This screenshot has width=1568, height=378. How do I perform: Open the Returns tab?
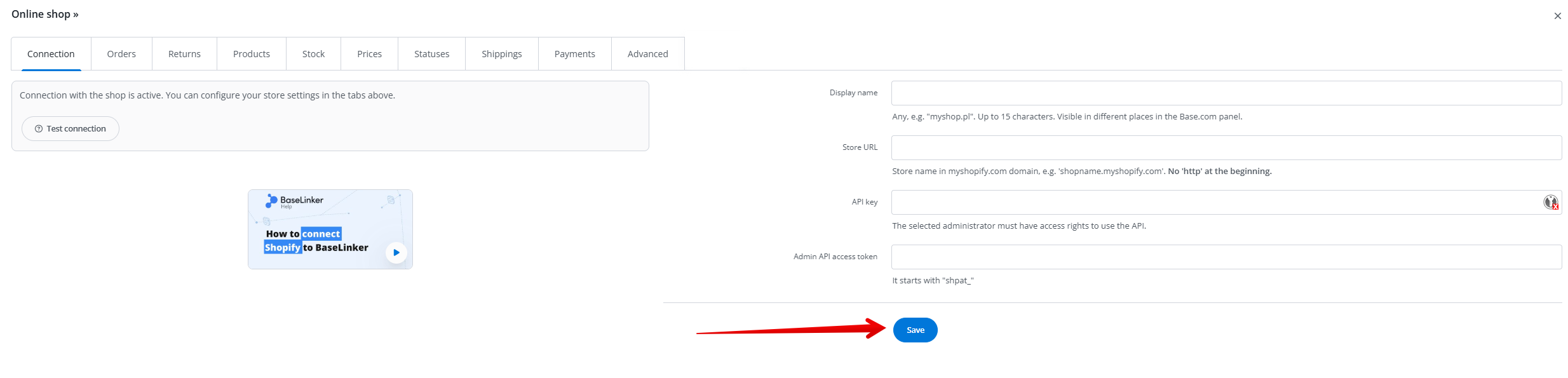[184, 54]
